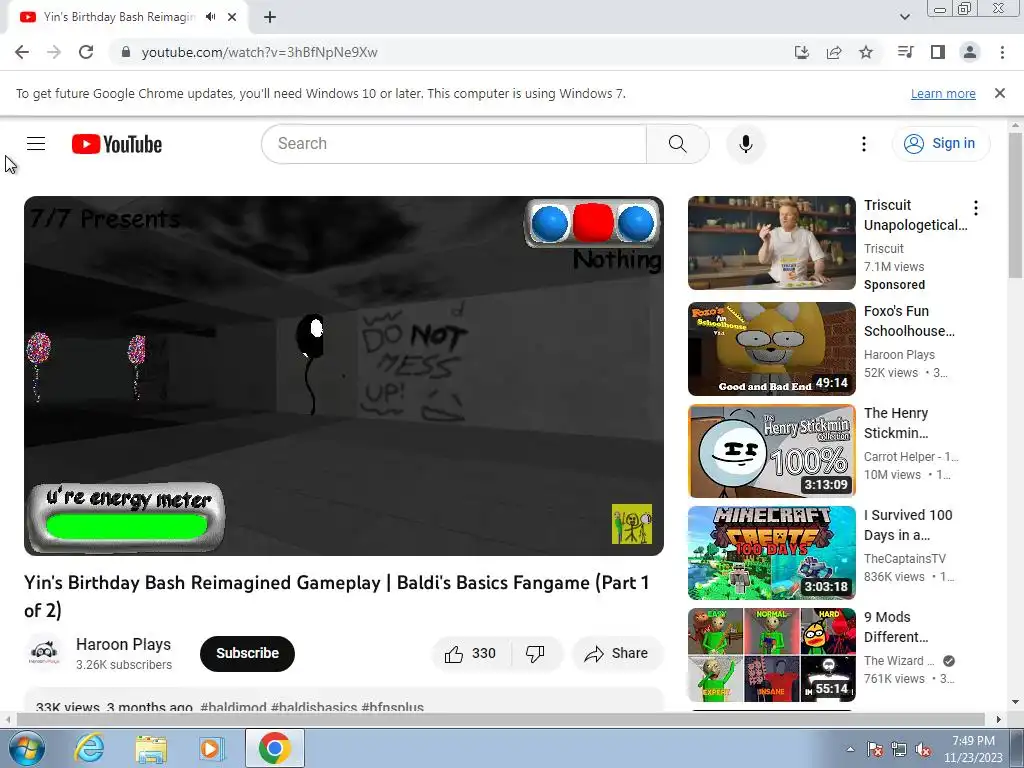Click the scrollbar down arrow
Viewport: 1024px width, 768px height.
(x=1016, y=702)
